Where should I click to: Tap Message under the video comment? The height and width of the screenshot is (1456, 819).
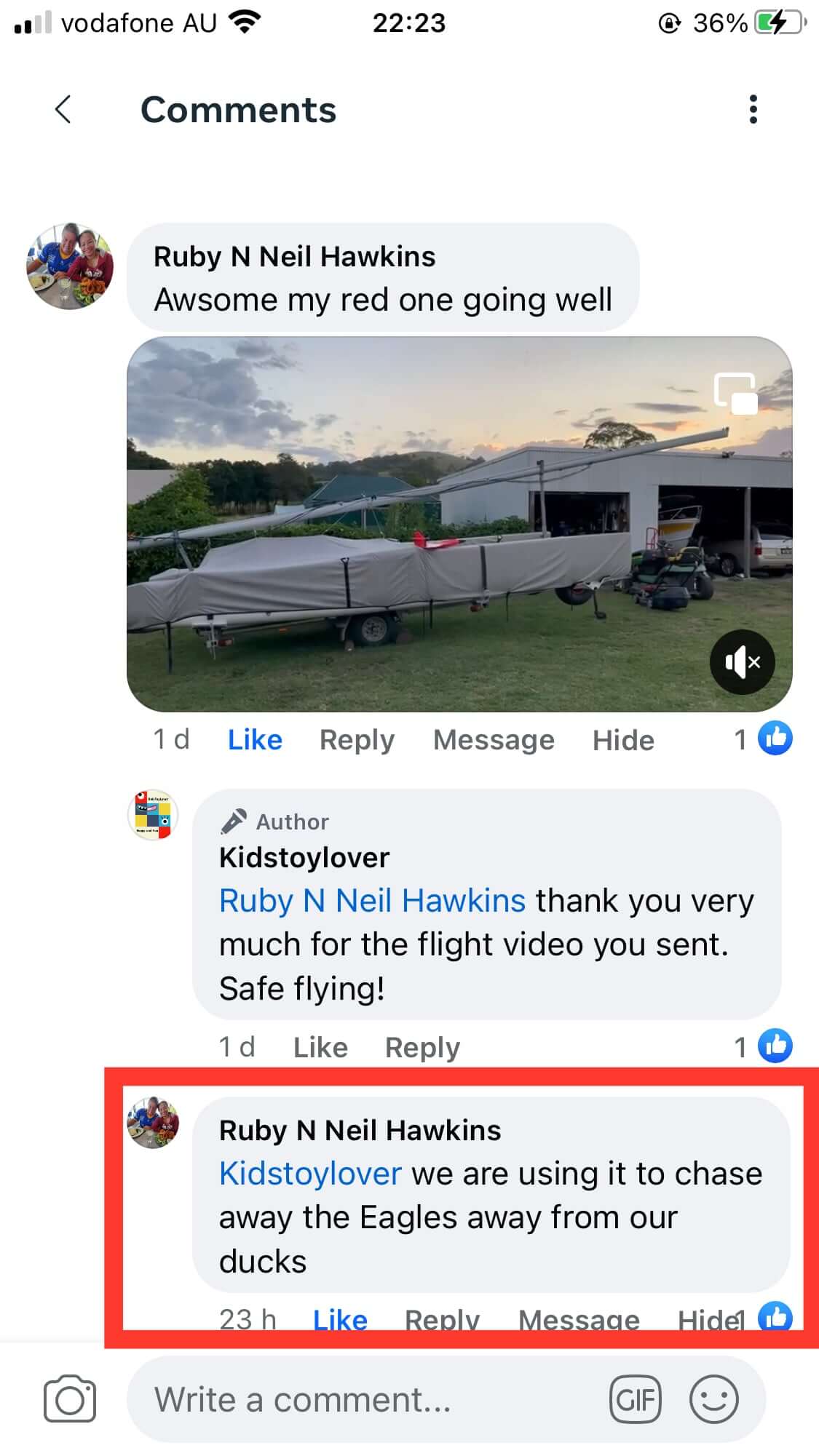click(x=494, y=740)
